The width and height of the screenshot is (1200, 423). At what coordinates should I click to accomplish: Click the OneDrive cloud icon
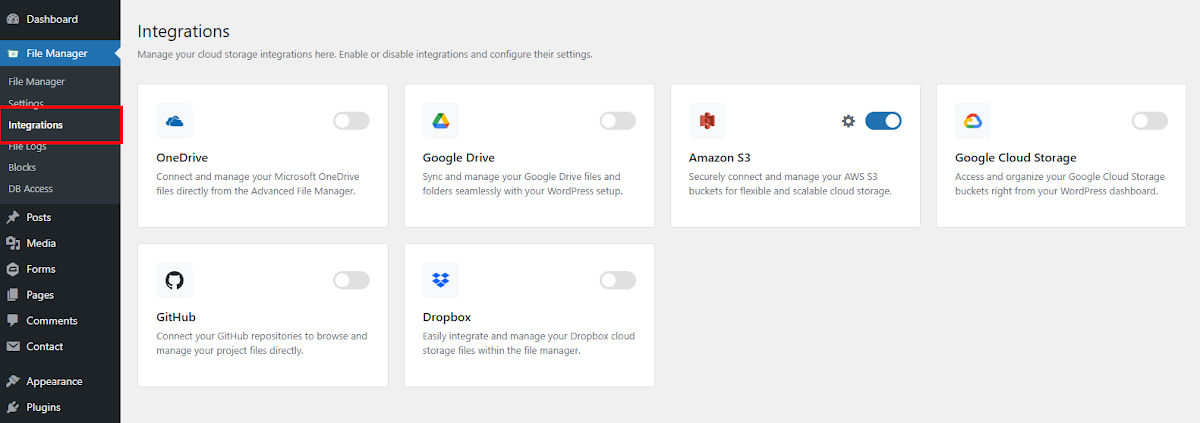(x=175, y=121)
